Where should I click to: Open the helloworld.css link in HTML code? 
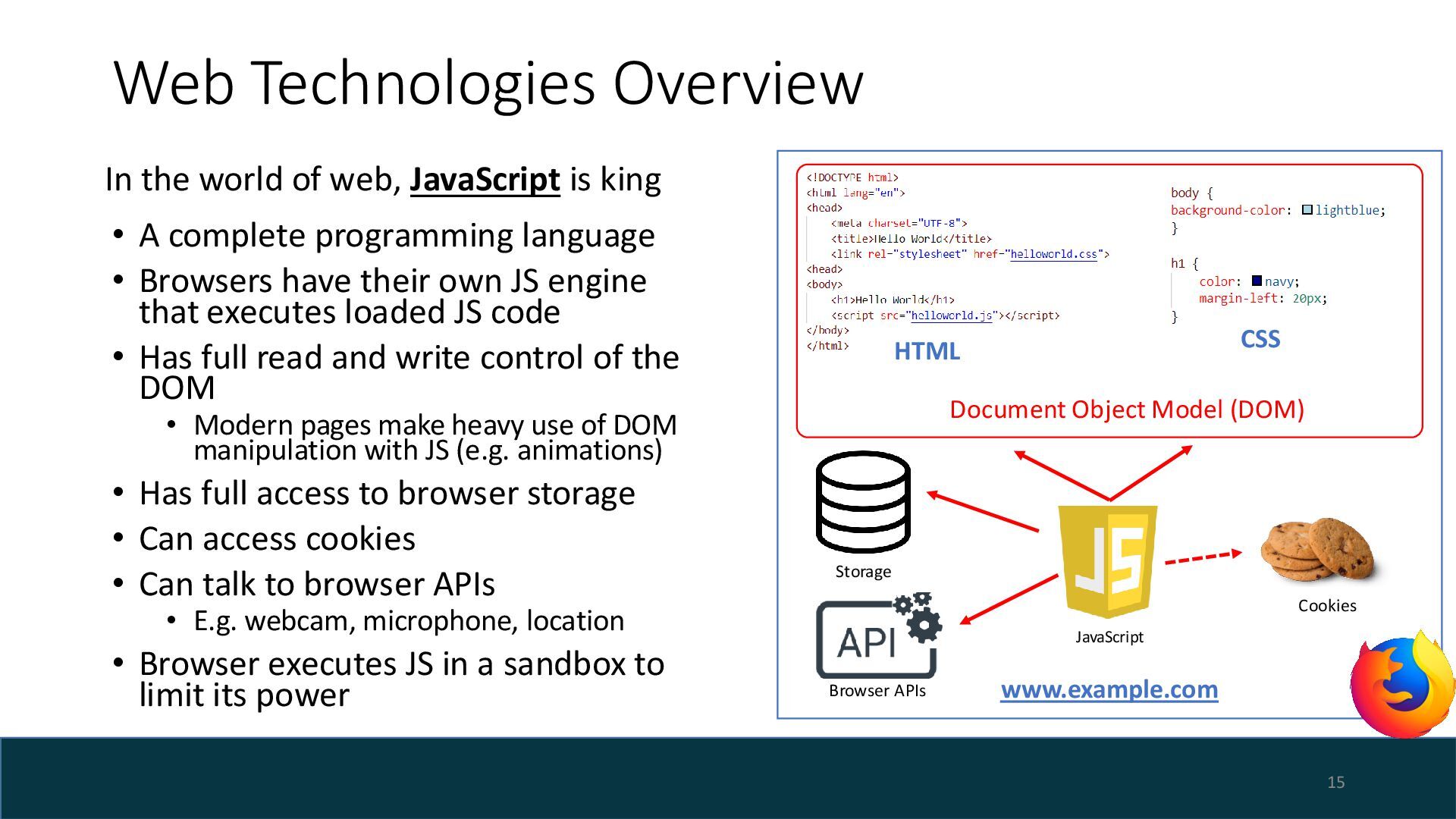click(x=1053, y=254)
